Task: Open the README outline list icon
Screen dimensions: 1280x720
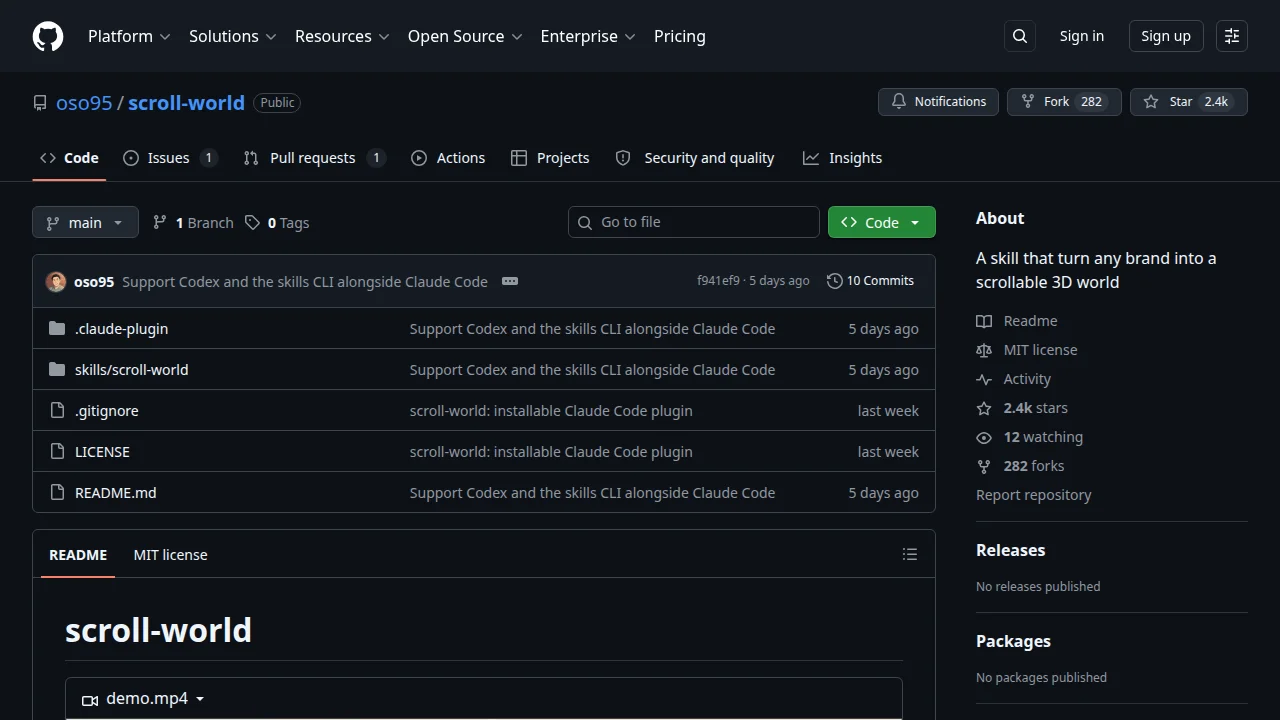Action: [x=910, y=554]
